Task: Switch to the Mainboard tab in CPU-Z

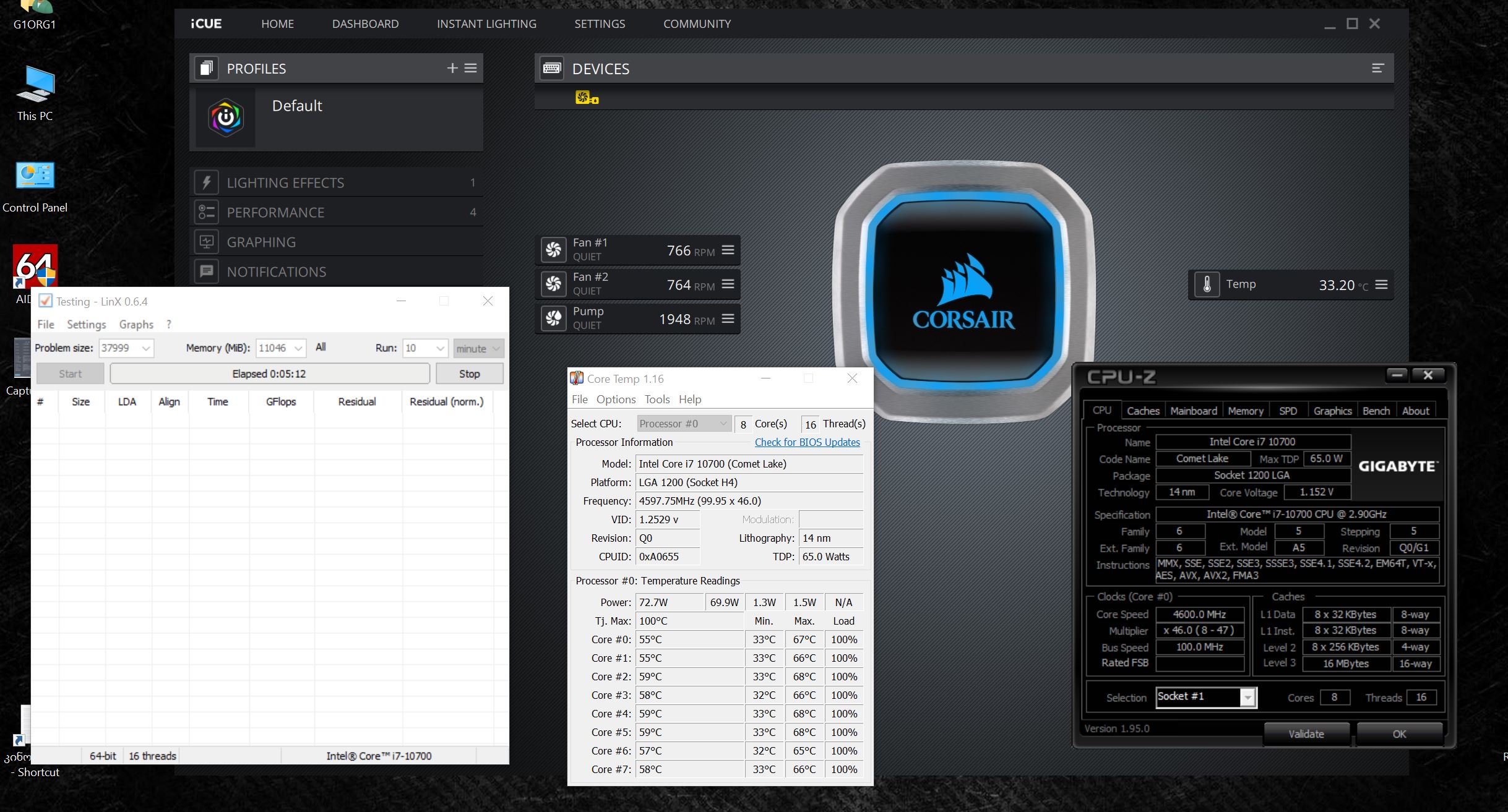Action: [x=1193, y=411]
